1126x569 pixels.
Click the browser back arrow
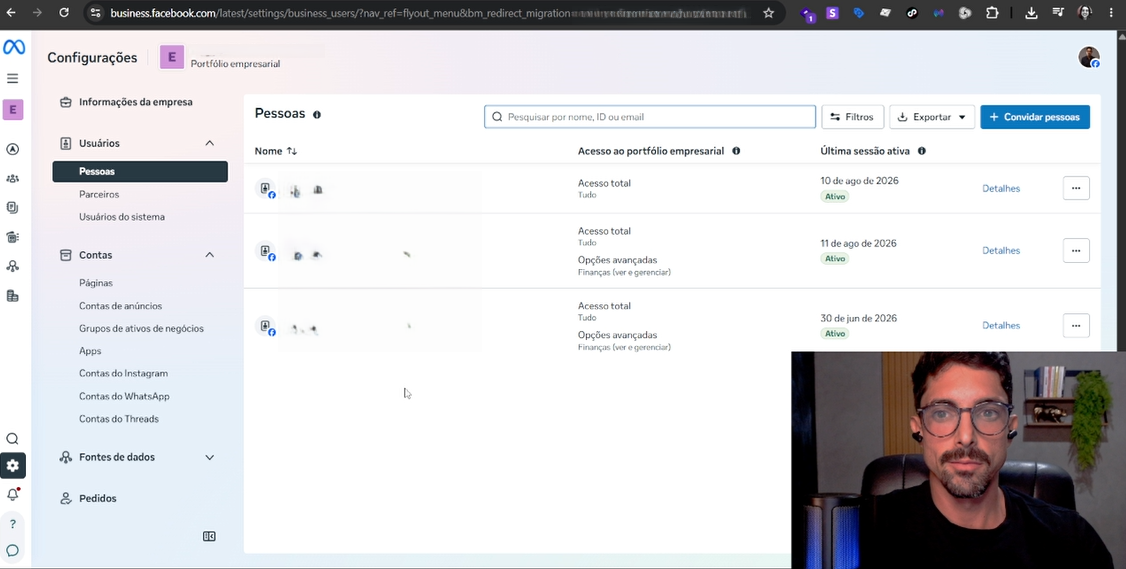11,12
